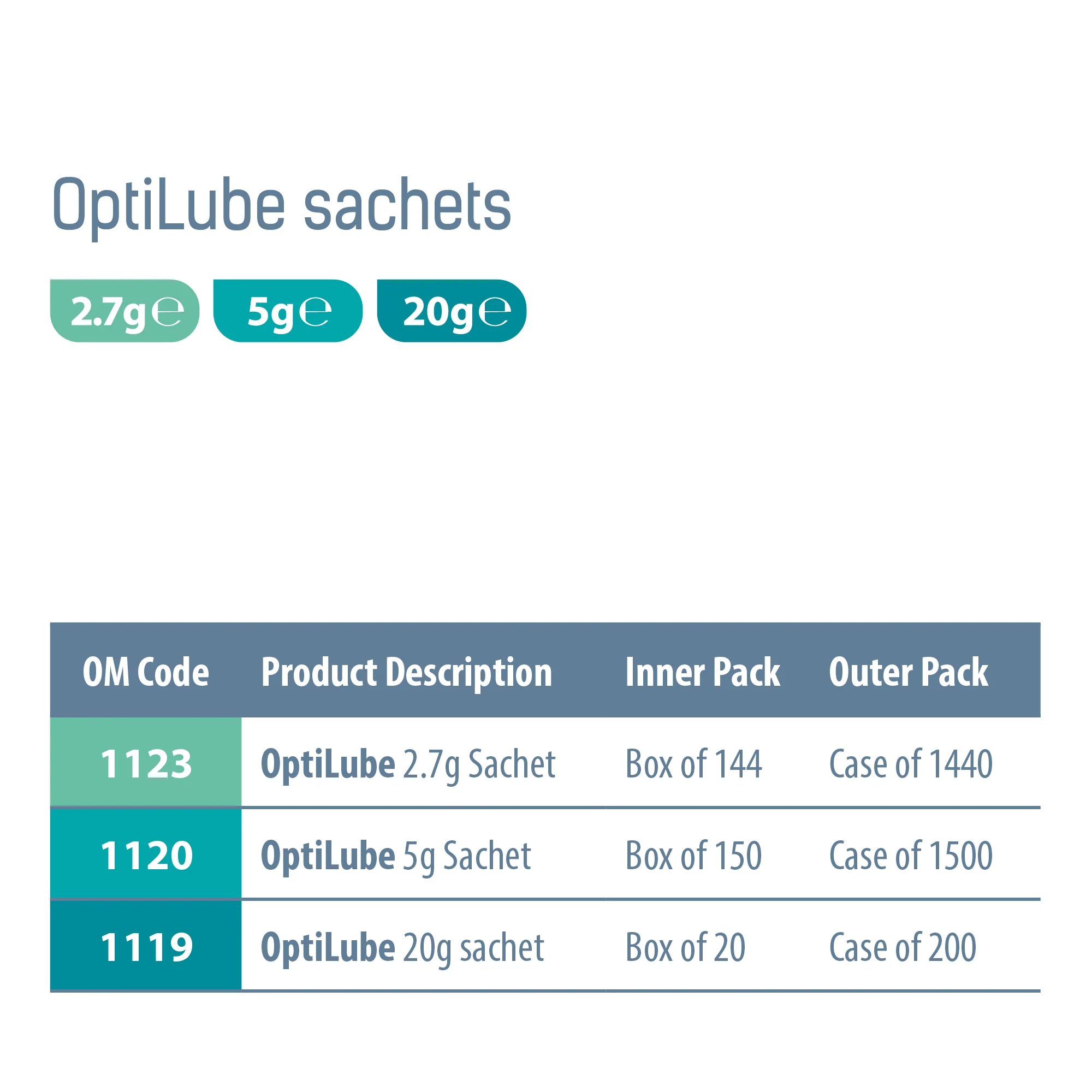Image resolution: width=1092 pixels, height=1092 pixels.
Task: Click the OptiLube 20g sachet description
Action: click(x=402, y=947)
